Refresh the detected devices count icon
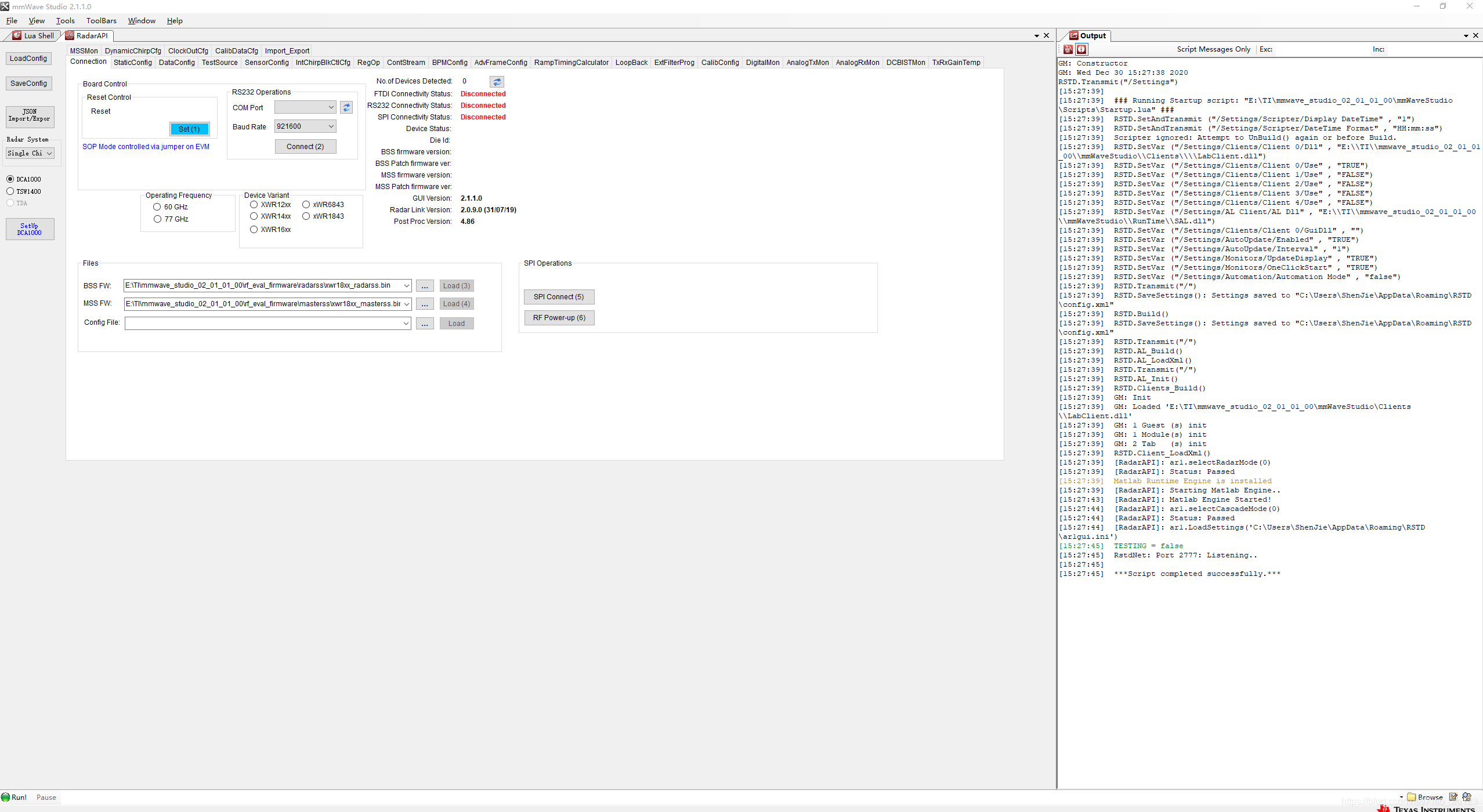Image resolution: width=1483 pixels, height=812 pixels. 497,82
